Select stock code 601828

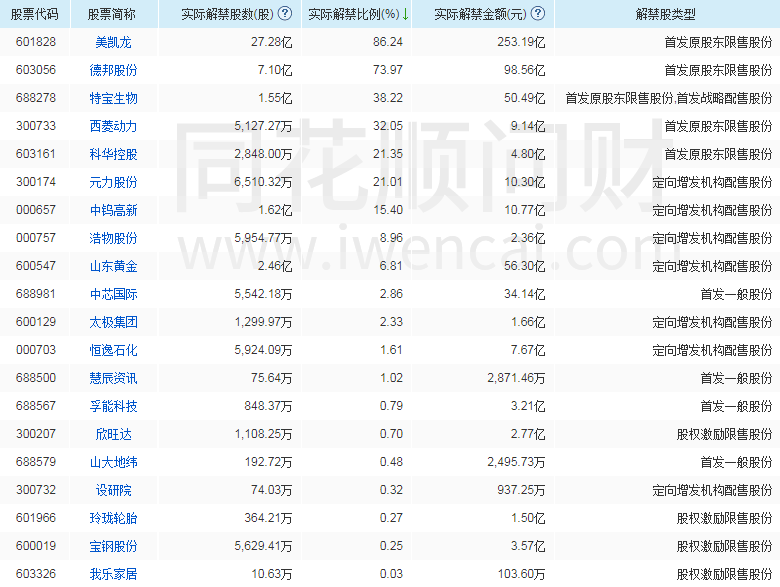[x=36, y=42]
